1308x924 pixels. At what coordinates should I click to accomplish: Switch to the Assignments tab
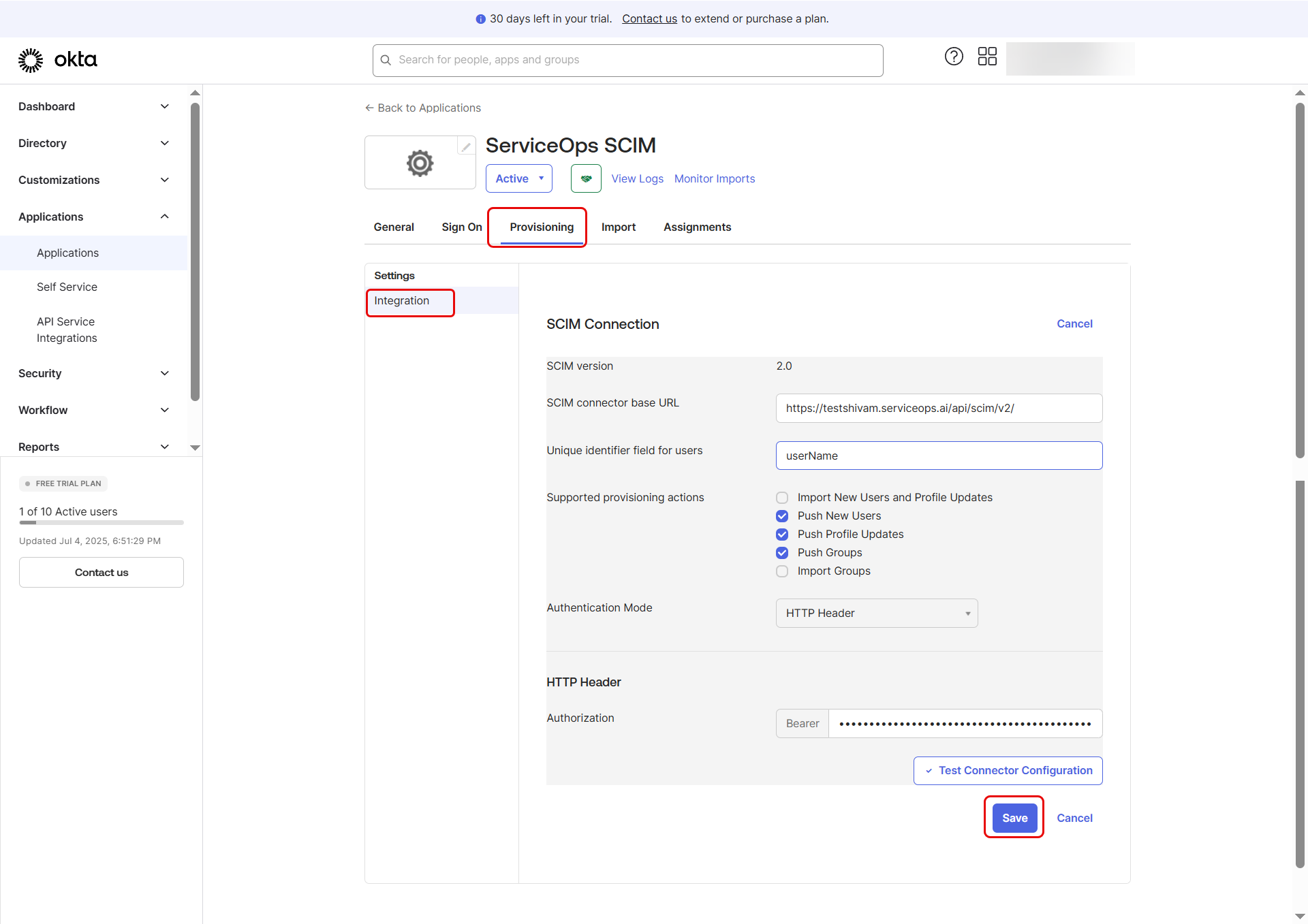click(697, 227)
